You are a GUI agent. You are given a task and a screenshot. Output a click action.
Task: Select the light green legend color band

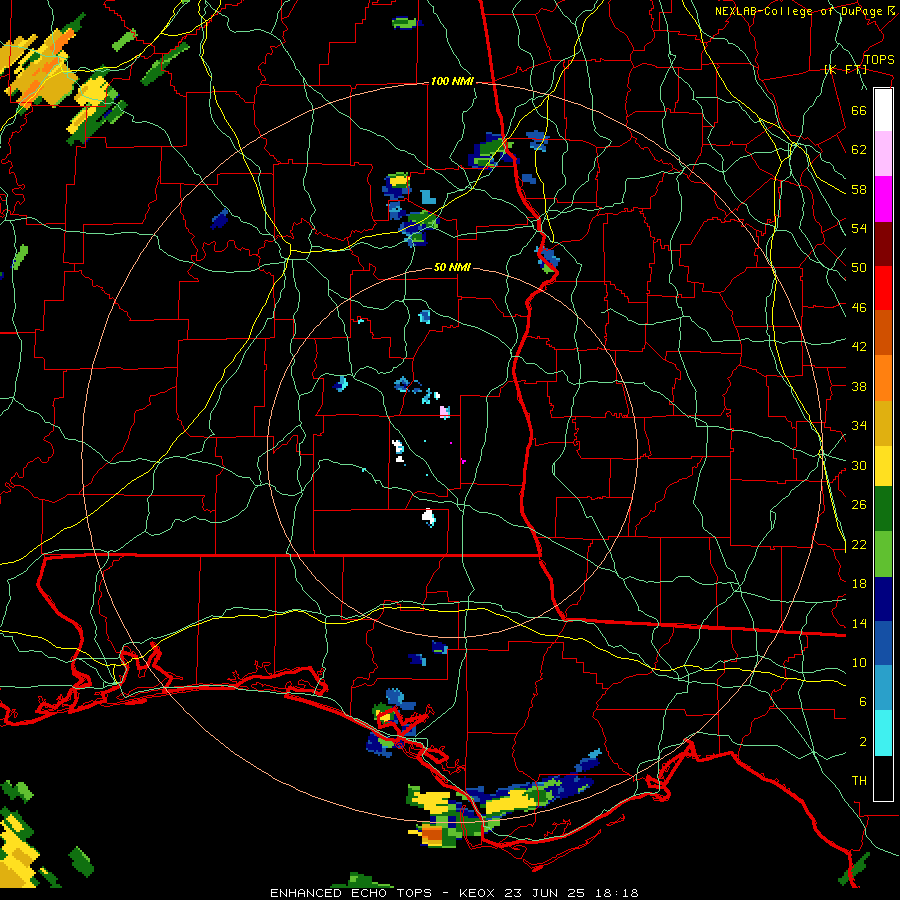pos(883,554)
